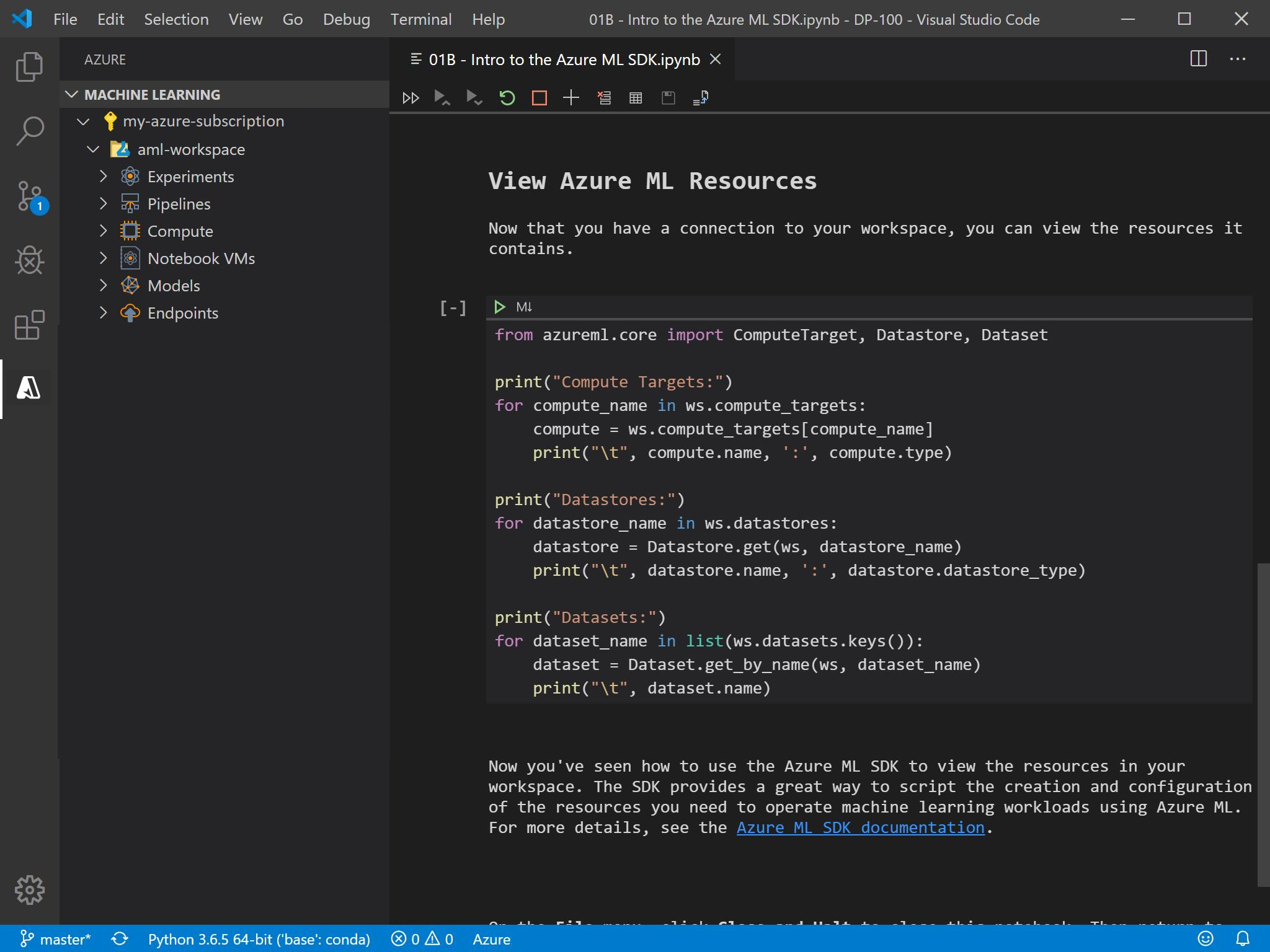This screenshot has width=1270, height=952.
Task: Close the notebook editor tab
Action: [x=715, y=59]
